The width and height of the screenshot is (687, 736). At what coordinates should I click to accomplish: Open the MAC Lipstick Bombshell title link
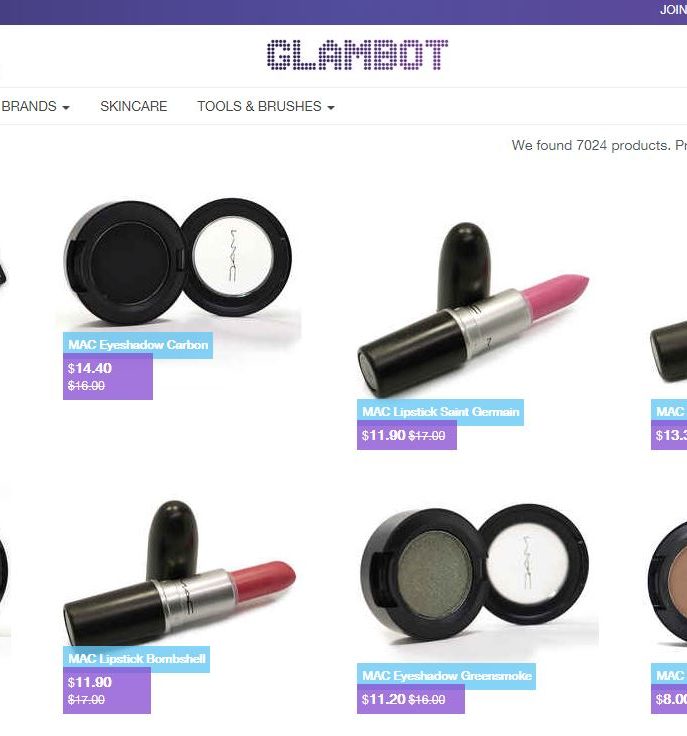137,659
